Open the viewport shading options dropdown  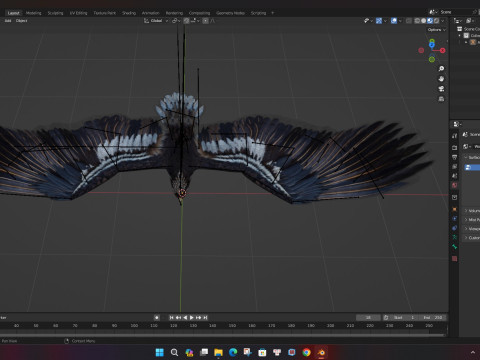pos(443,21)
